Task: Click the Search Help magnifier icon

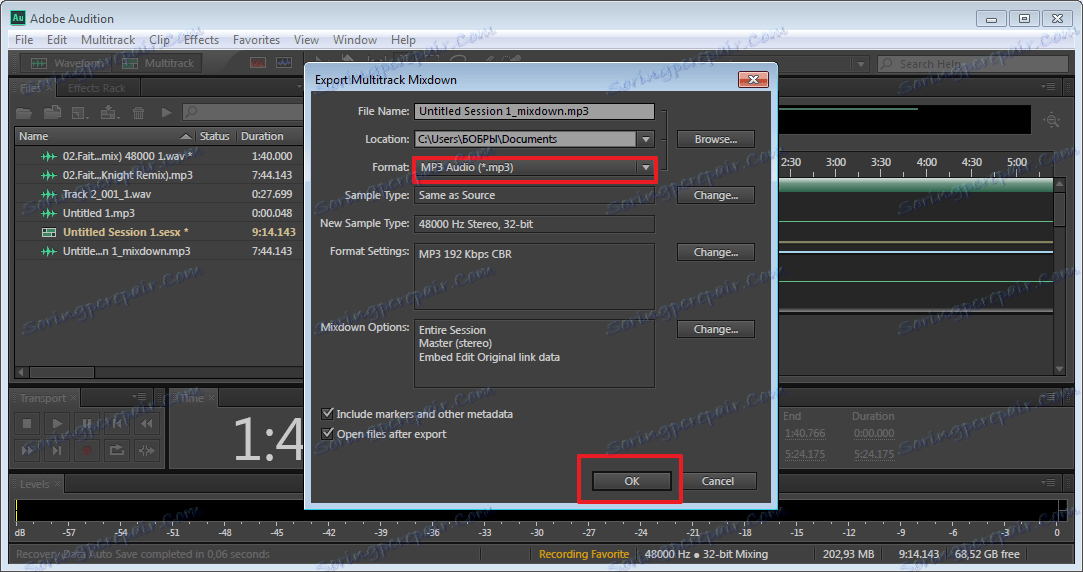Action: 886,64
